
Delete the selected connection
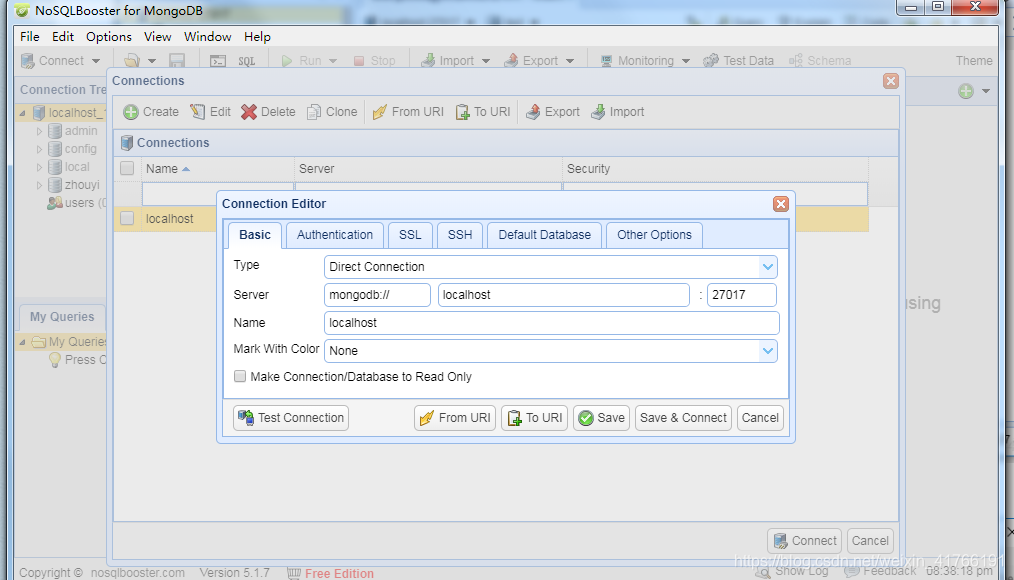[x=268, y=112]
